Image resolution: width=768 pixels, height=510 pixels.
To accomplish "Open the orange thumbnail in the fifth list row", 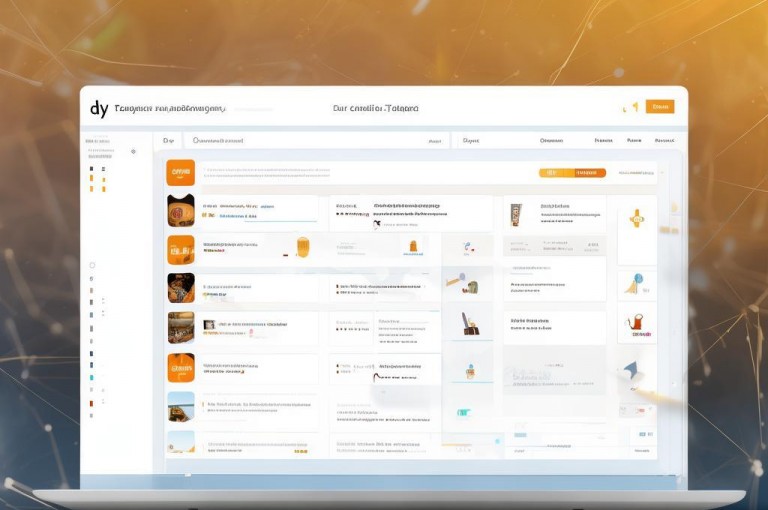I will [x=181, y=367].
